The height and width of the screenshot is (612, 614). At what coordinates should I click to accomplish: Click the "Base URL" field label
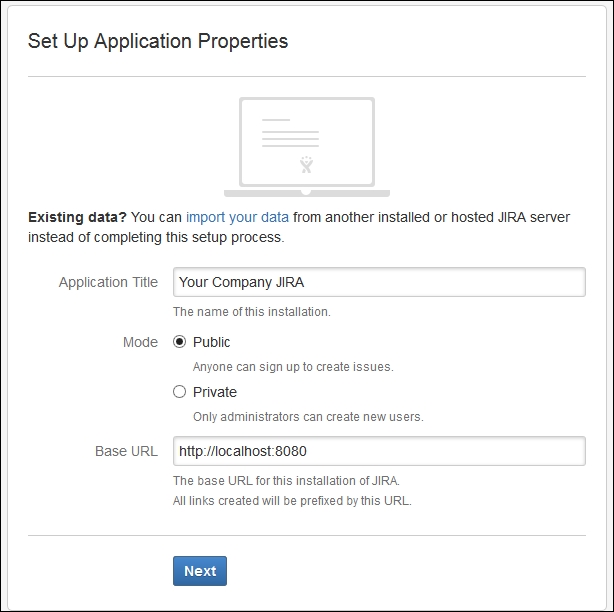(126, 451)
